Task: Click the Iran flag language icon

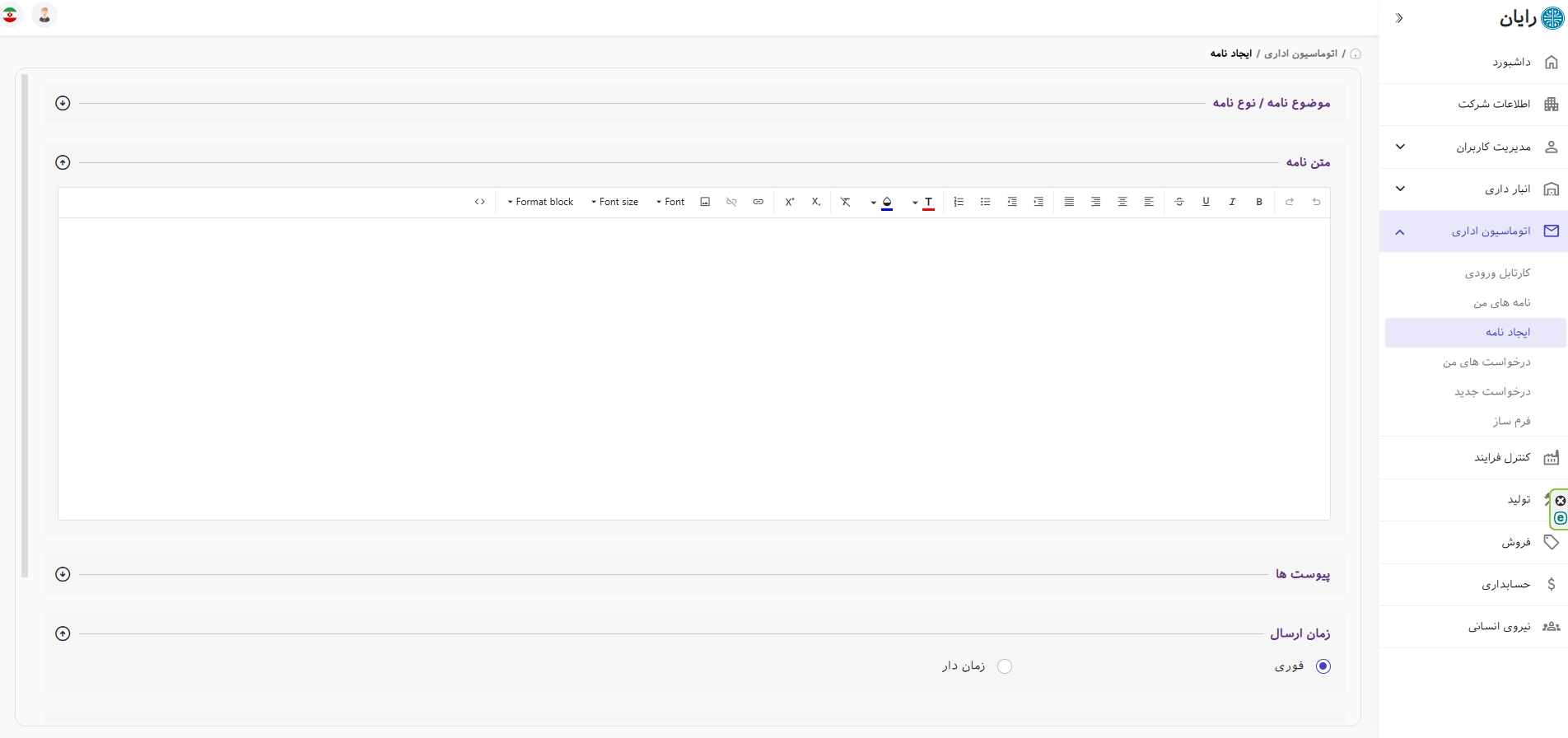Action: 10,15
